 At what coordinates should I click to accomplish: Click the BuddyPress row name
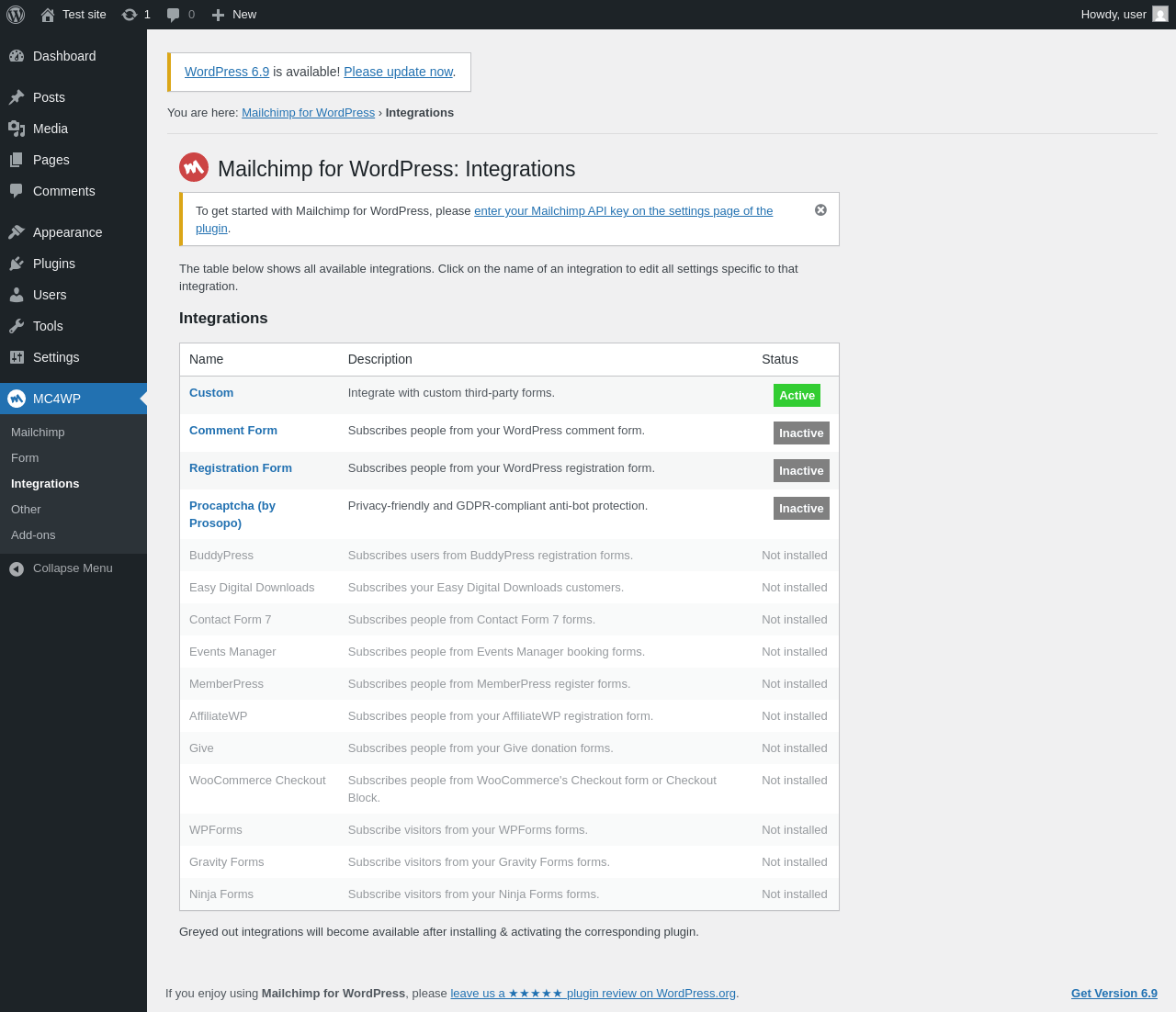(x=221, y=556)
